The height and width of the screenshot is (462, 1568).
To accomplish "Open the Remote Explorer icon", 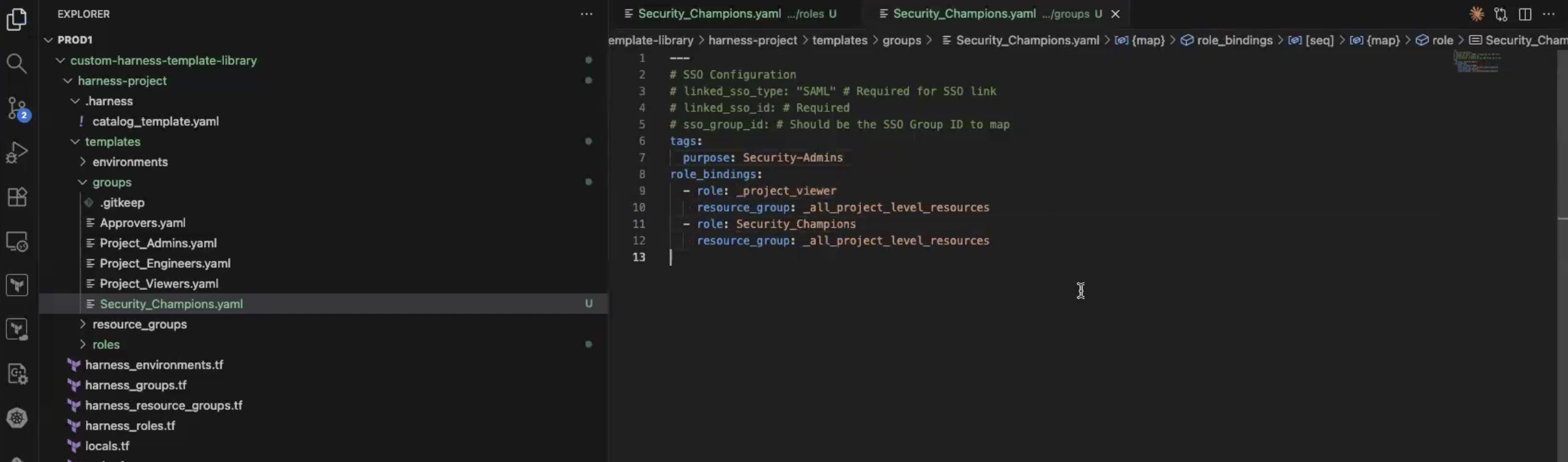I will pos(17,241).
